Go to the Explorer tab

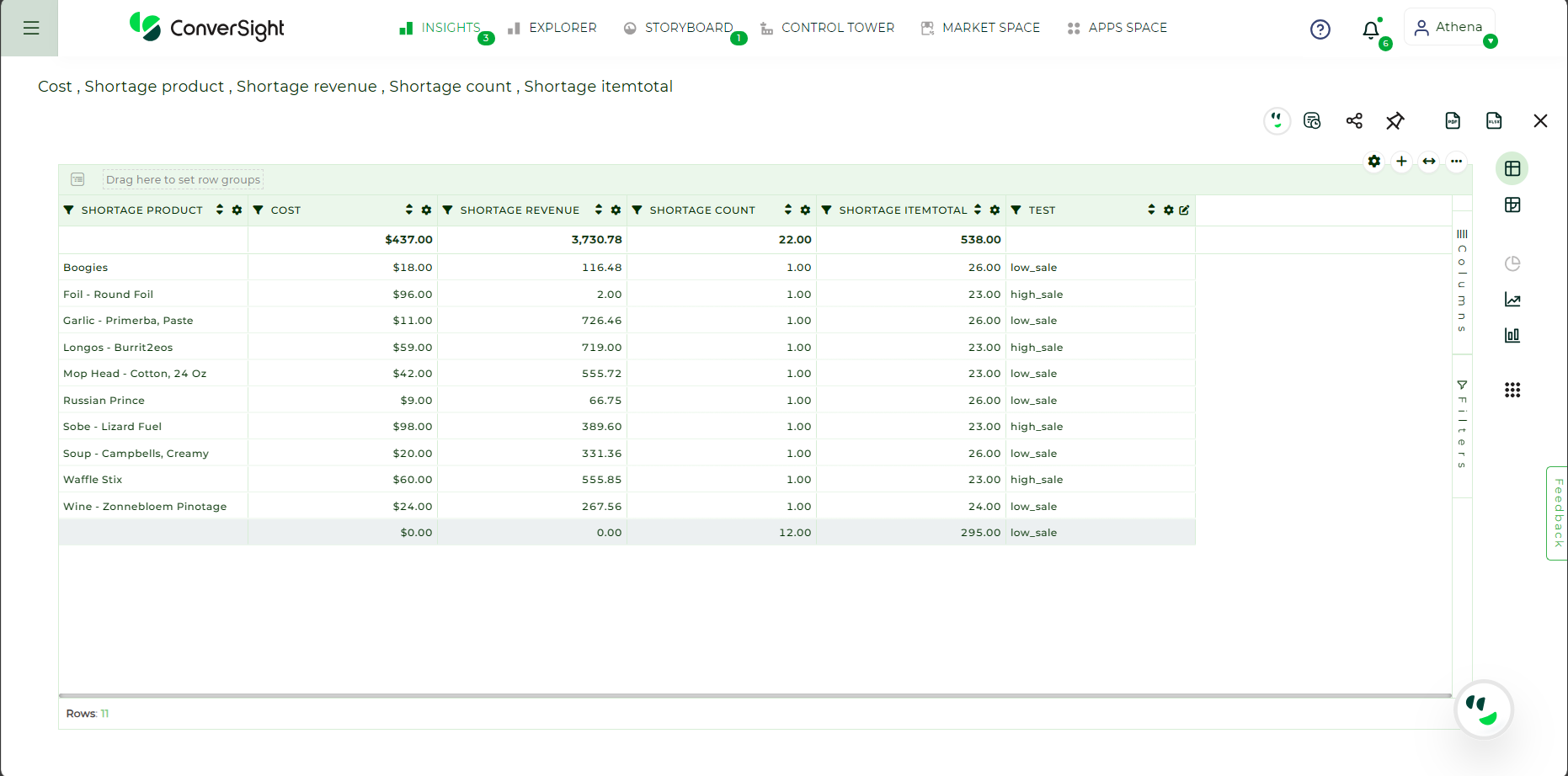(x=552, y=28)
